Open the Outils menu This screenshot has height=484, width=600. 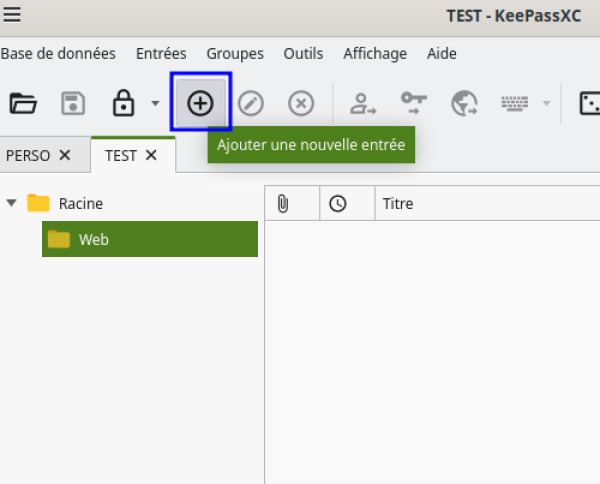pyautogui.click(x=303, y=54)
